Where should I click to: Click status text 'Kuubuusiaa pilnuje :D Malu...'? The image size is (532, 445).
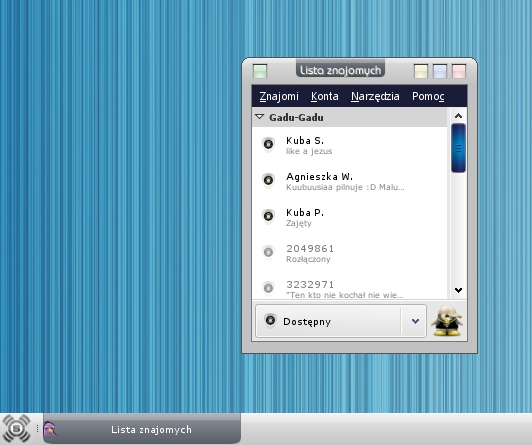(x=345, y=187)
